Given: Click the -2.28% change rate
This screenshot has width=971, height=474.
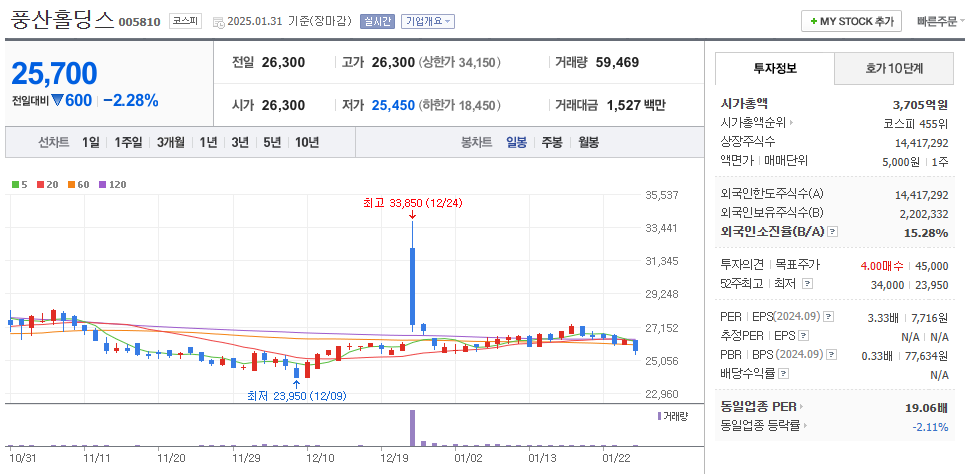Looking at the screenshot, I should [x=131, y=100].
